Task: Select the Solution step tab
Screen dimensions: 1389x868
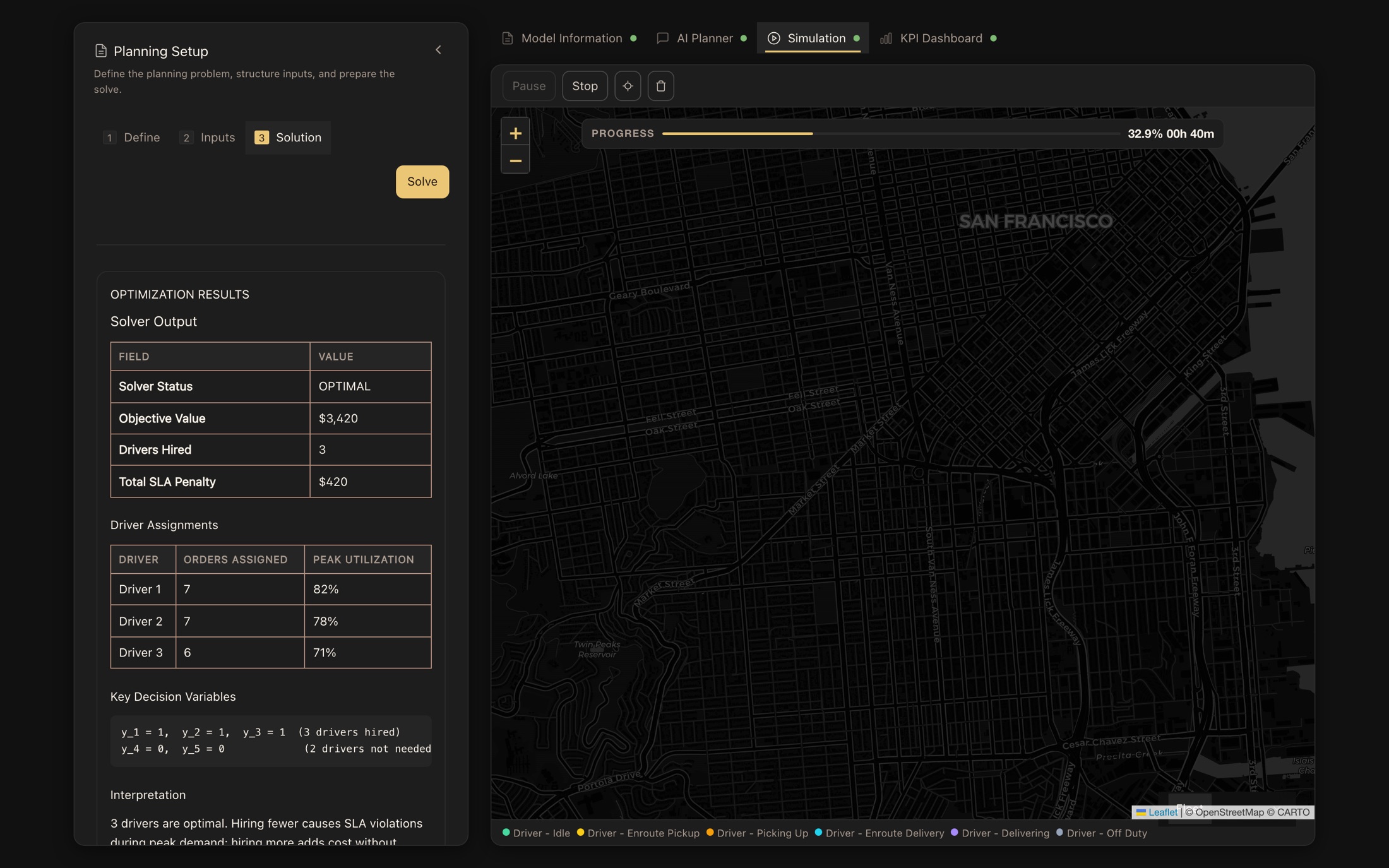Action: point(288,138)
